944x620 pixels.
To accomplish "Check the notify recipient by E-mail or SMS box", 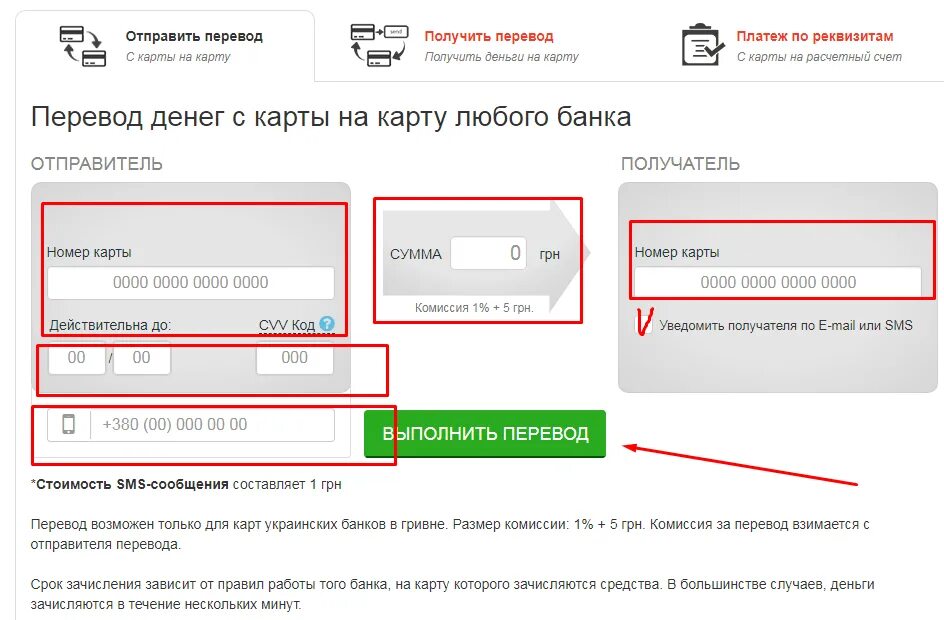I will (643, 325).
